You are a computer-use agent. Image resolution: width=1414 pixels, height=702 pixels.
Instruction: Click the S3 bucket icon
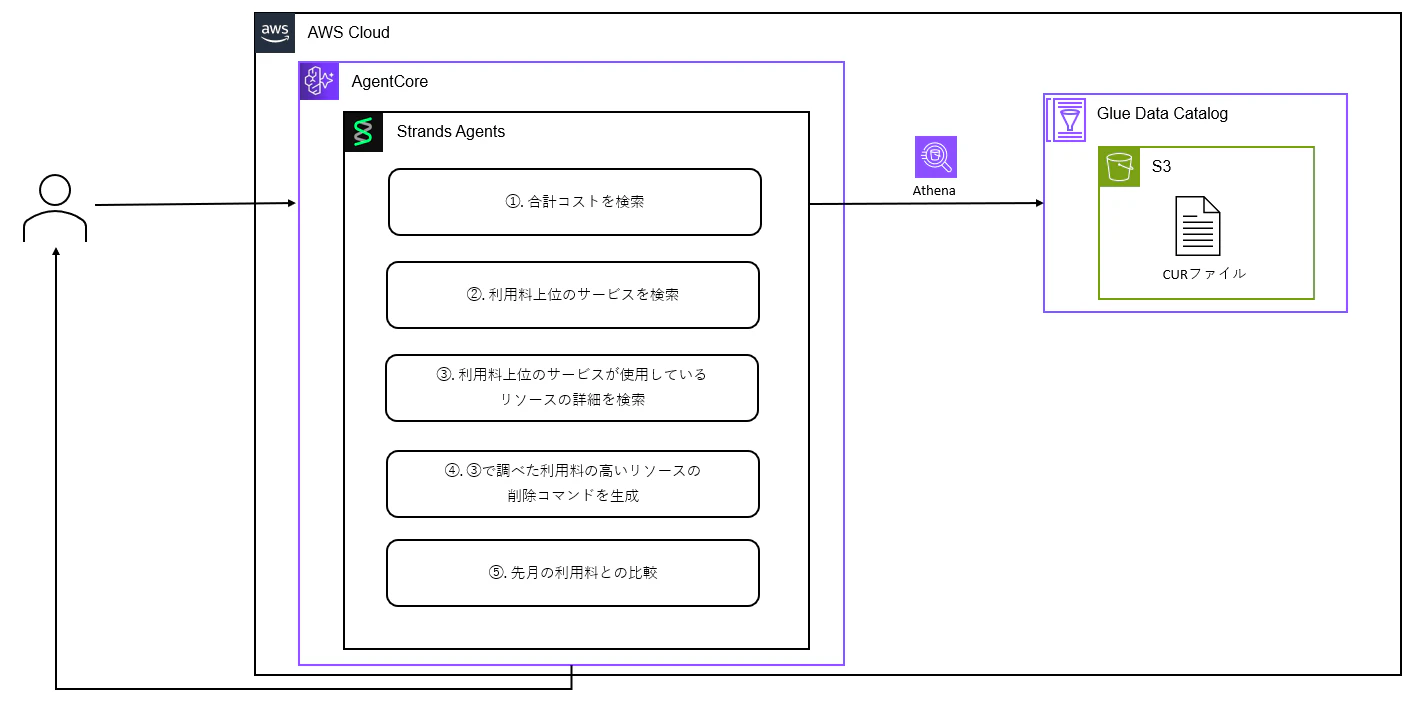pyautogui.click(x=1119, y=167)
